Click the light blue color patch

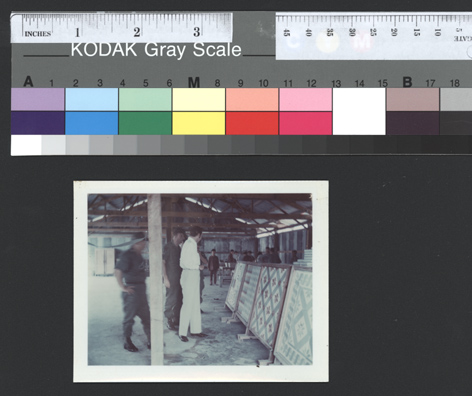tap(92, 99)
